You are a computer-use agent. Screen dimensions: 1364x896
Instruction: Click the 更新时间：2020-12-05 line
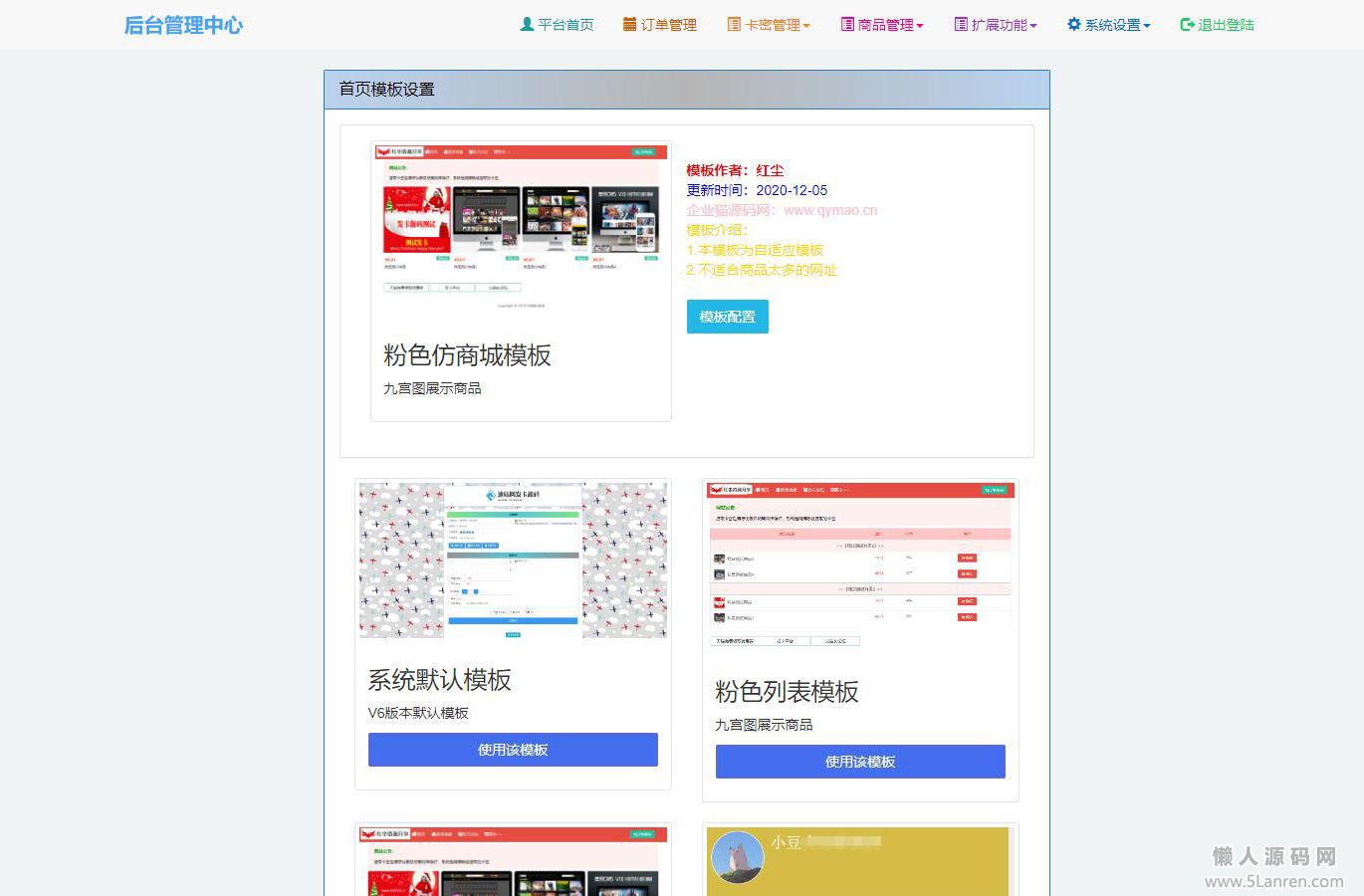pyautogui.click(x=757, y=190)
